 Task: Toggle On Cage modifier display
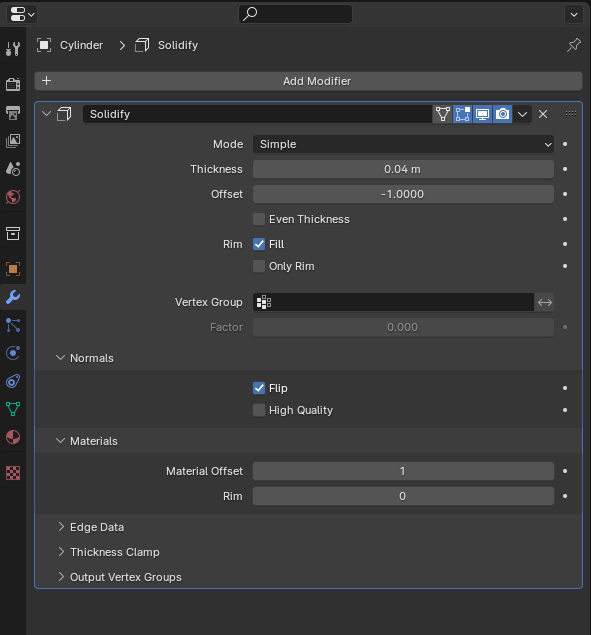442,114
